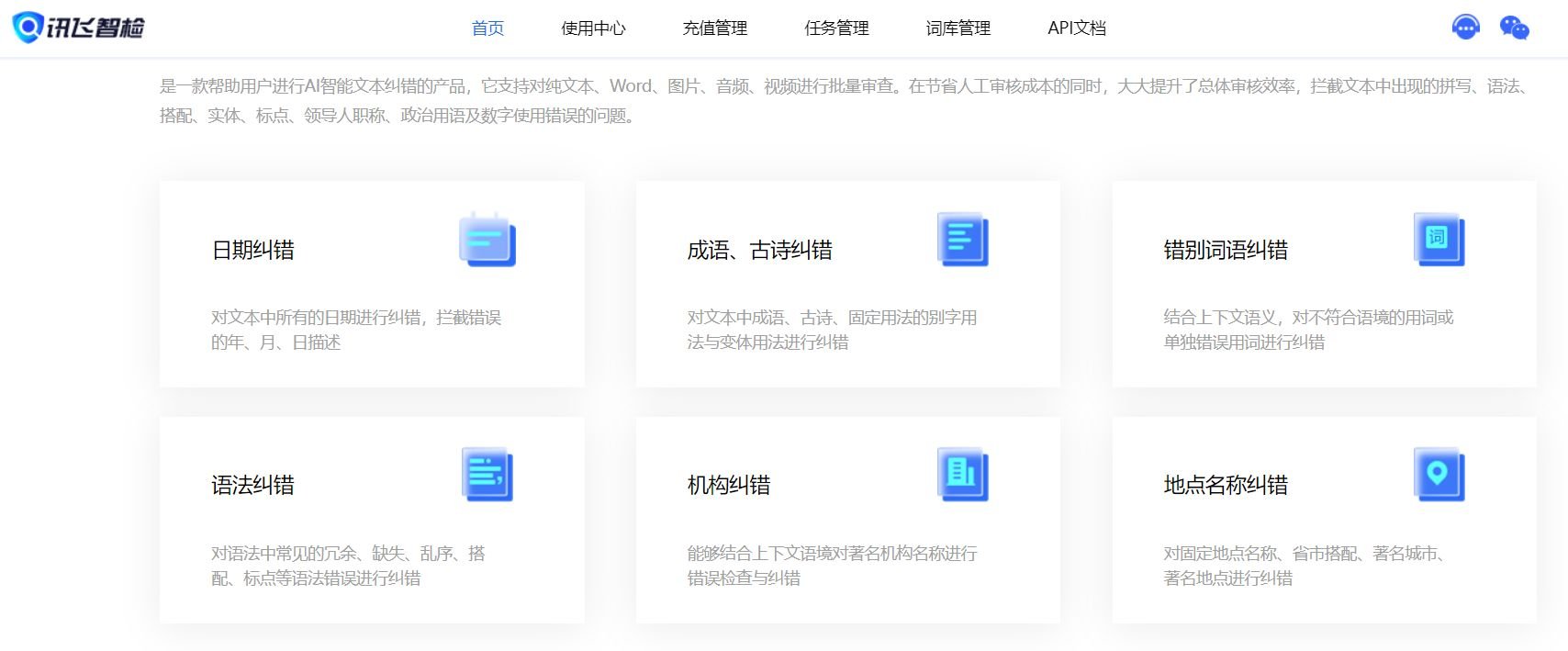Click the 日期纠错 calendar icon
1568x651 pixels.
(x=487, y=240)
